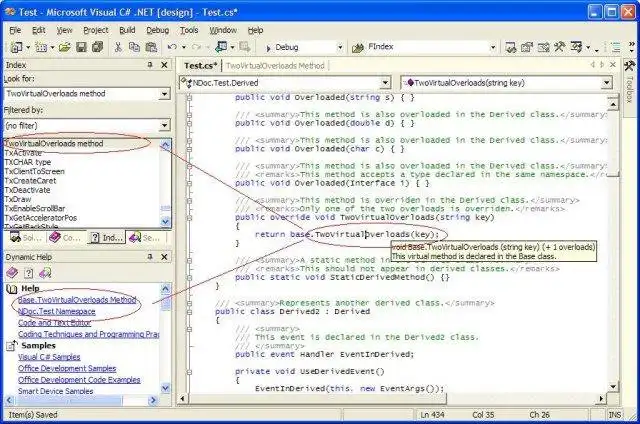Open the Visual C# Samples link
Screen dimensions: 640x424
(49, 357)
